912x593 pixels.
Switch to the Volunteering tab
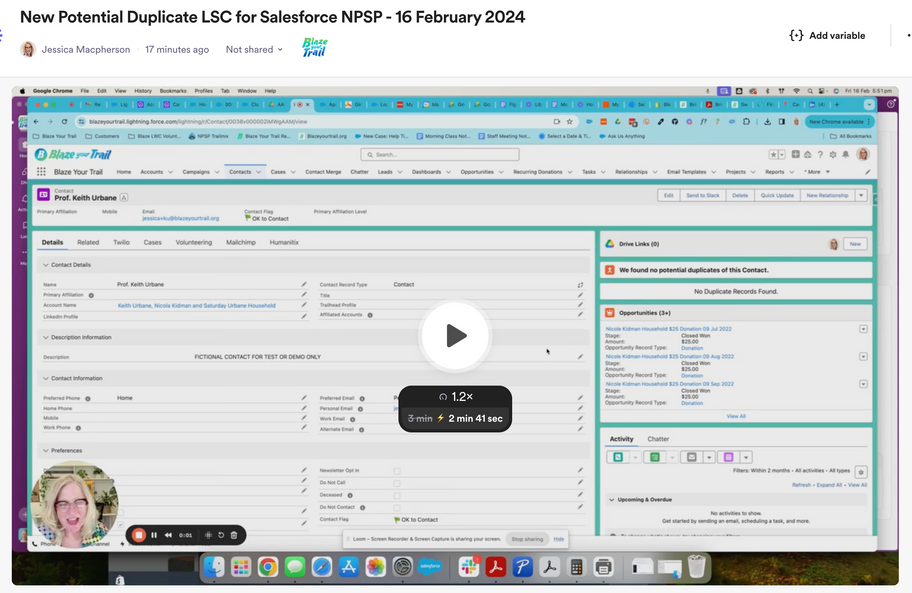(194, 242)
